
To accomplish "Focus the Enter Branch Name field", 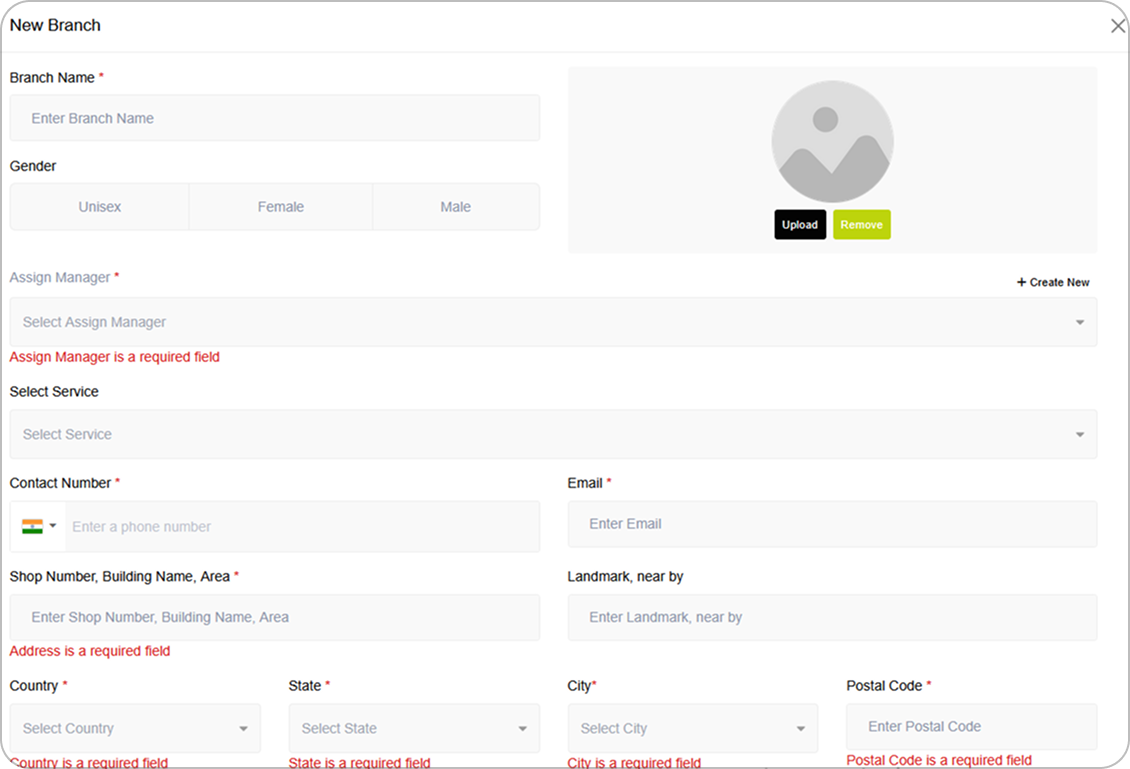I will (x=275, y=118).
